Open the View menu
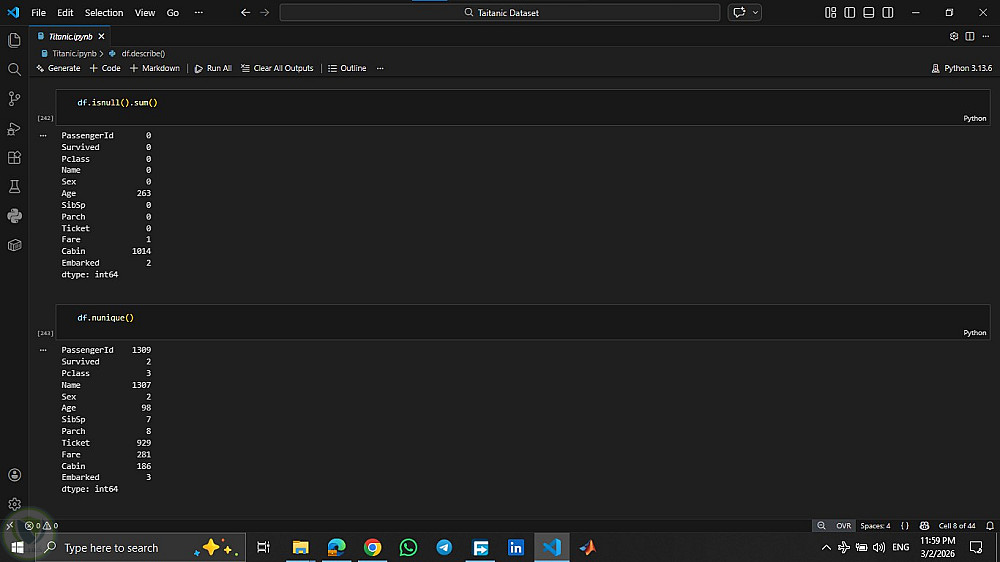The width and height of the screenshot is (1000, 562). click(145, 12)
